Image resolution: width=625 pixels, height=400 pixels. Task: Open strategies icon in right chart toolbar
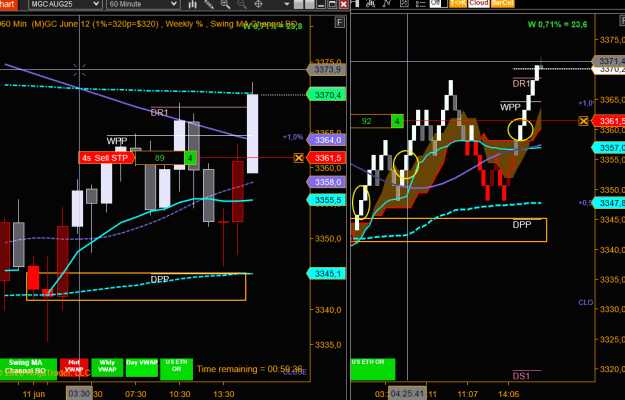(387, 3)
